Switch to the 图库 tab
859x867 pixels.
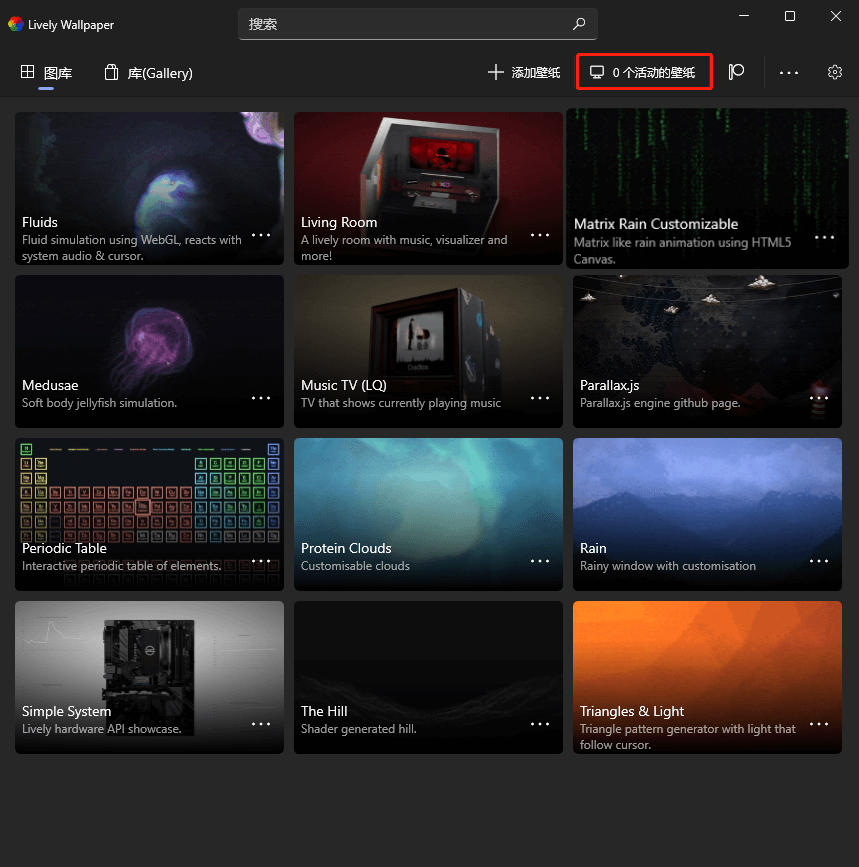tap(47, 73)
